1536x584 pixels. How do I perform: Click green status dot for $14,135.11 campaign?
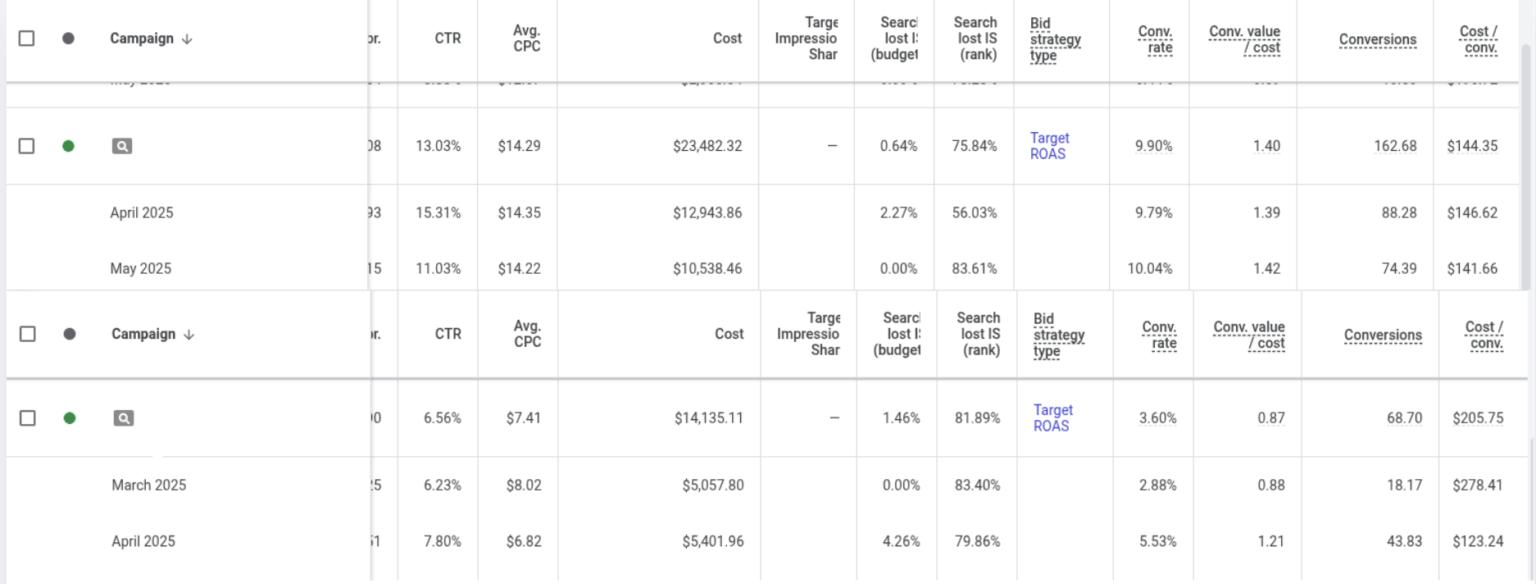69,418
